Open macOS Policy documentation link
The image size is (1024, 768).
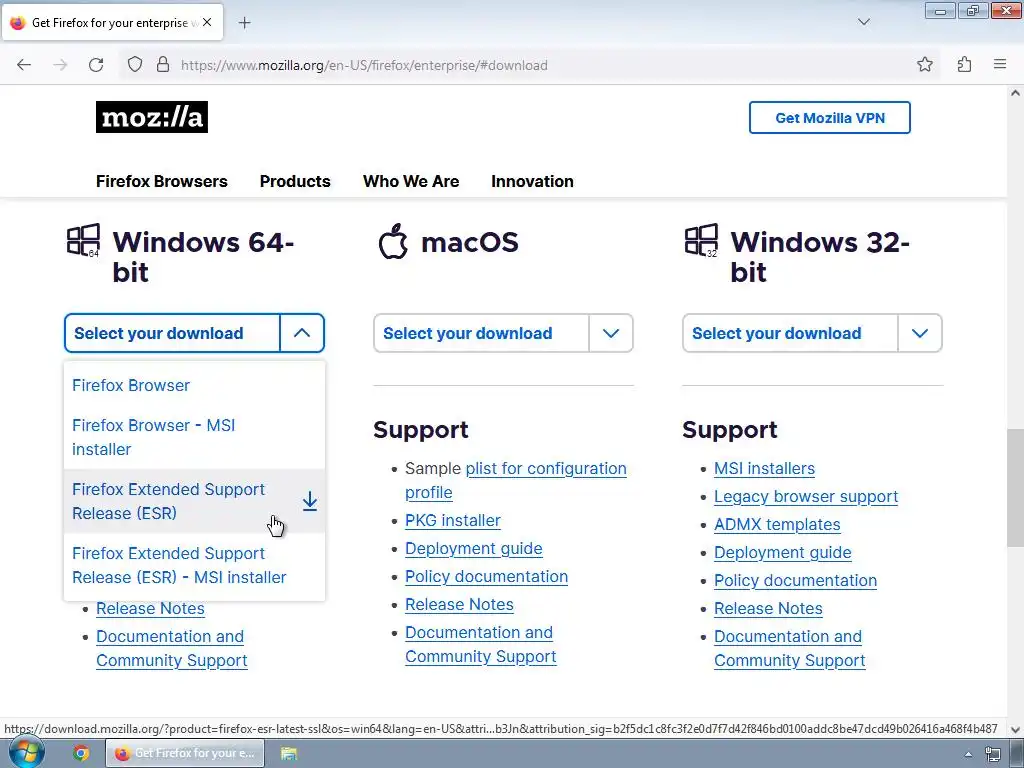click(x=487, y=577)
